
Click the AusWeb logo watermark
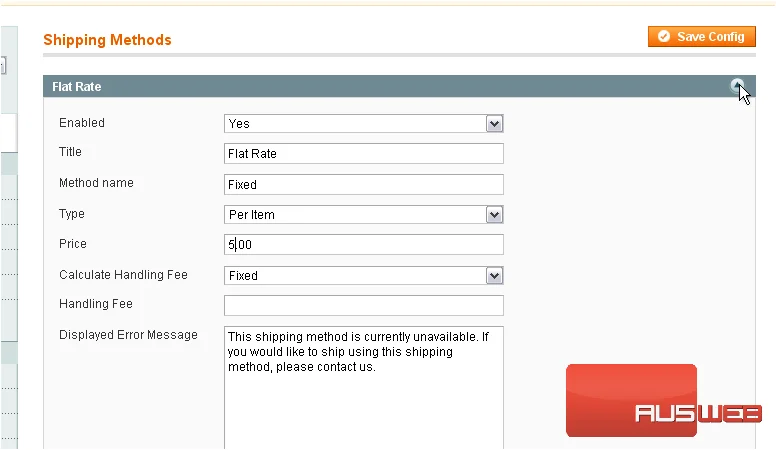[663, 401]
